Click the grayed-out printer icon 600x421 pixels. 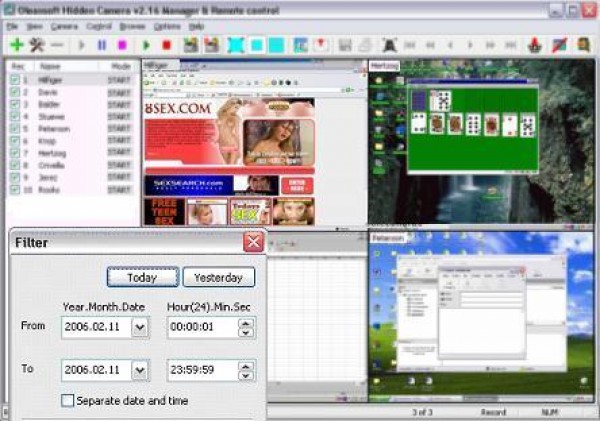(365, 45)
